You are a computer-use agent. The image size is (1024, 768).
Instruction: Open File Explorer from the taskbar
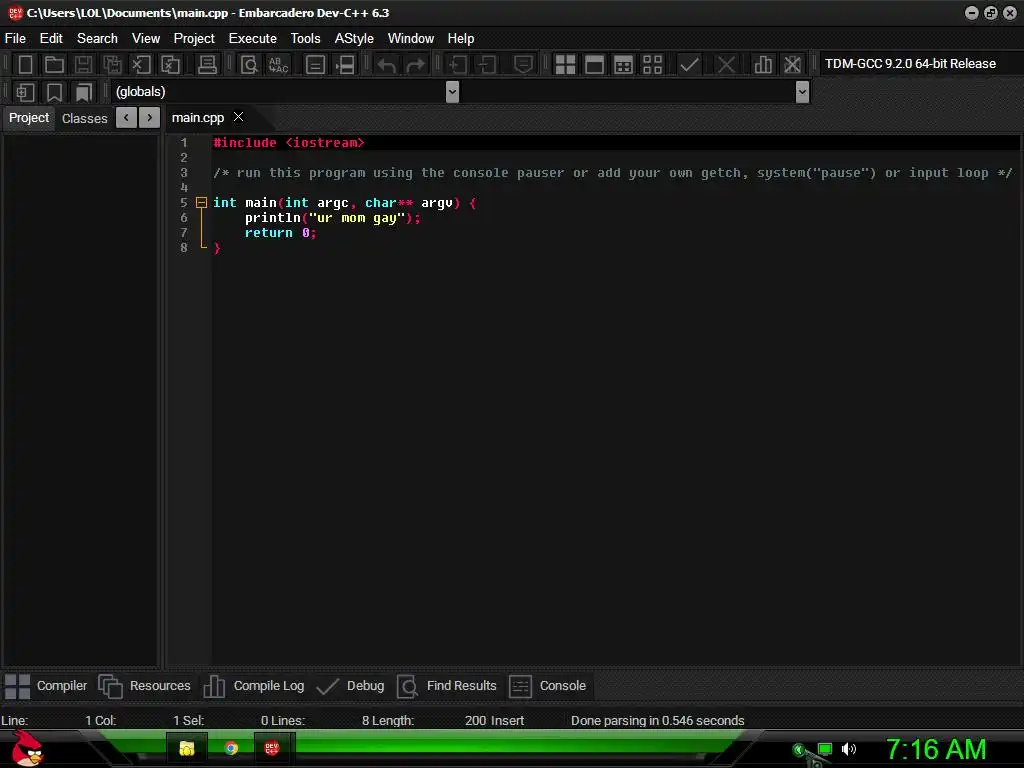[x=187, y=748]
